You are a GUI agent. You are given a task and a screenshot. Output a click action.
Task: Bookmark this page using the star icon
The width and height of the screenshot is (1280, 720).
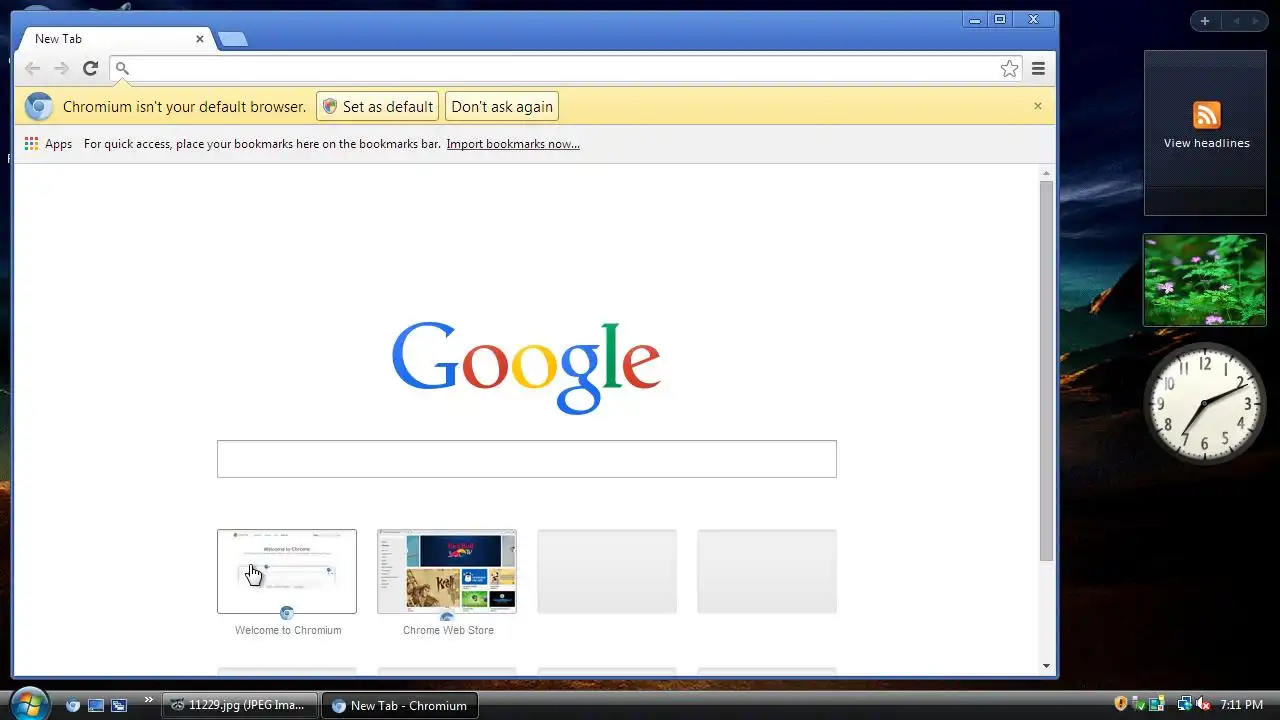[1009, 68]
